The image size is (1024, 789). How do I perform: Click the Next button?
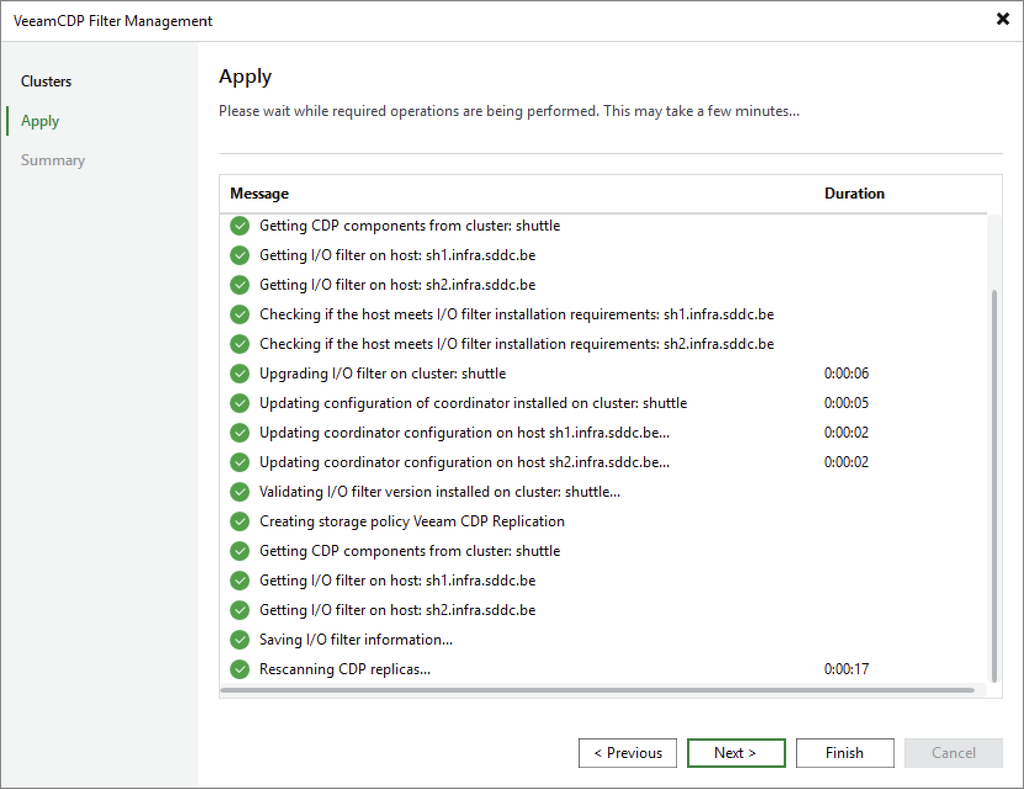[x=736, y=753]
